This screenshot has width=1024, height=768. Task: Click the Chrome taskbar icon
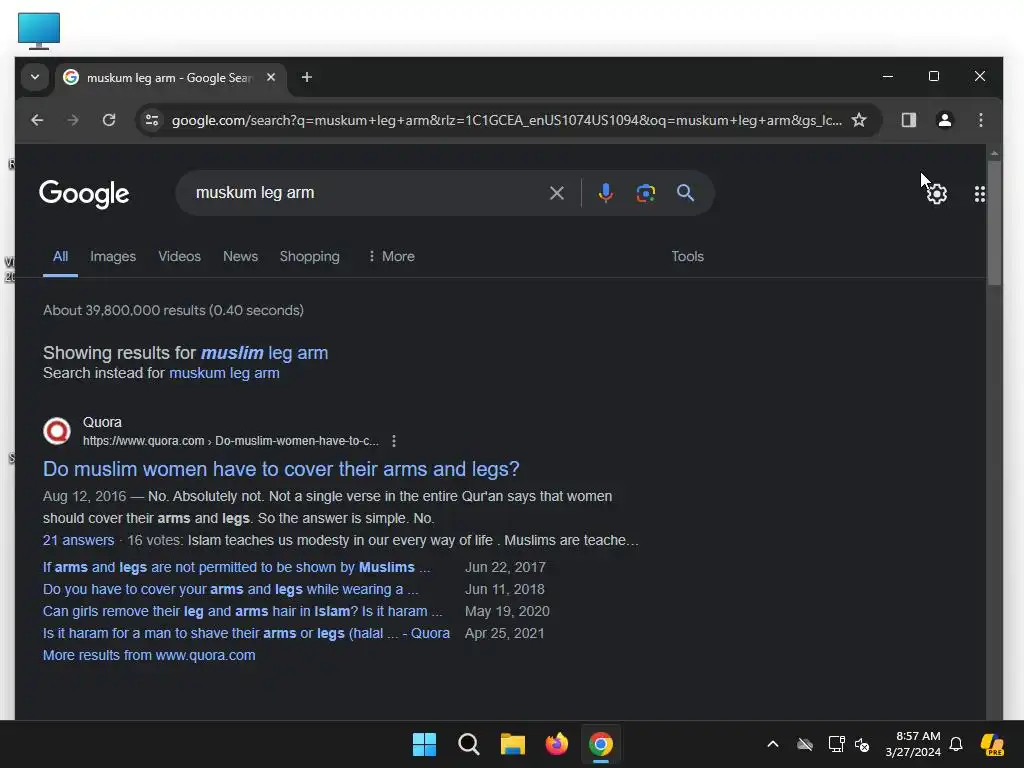[601, 744]
